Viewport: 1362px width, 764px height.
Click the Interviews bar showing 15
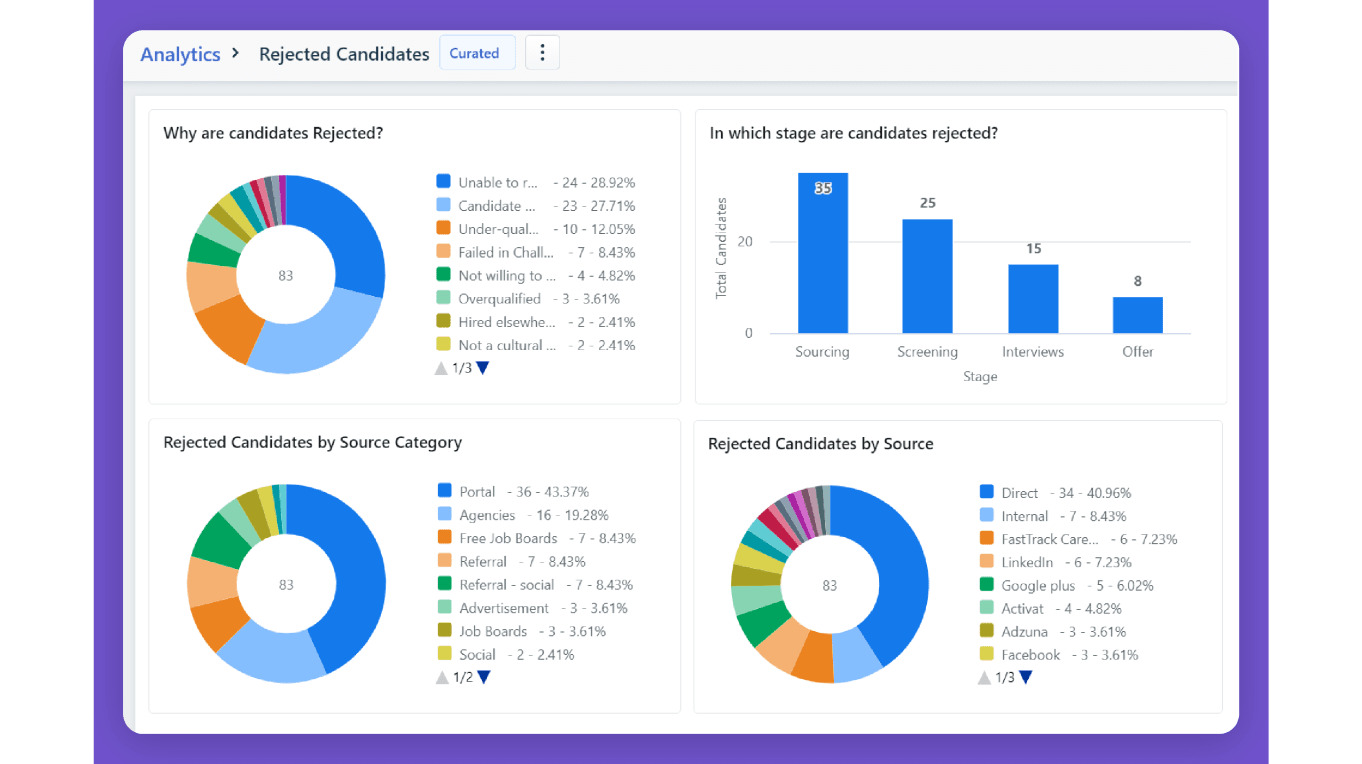1032,298
